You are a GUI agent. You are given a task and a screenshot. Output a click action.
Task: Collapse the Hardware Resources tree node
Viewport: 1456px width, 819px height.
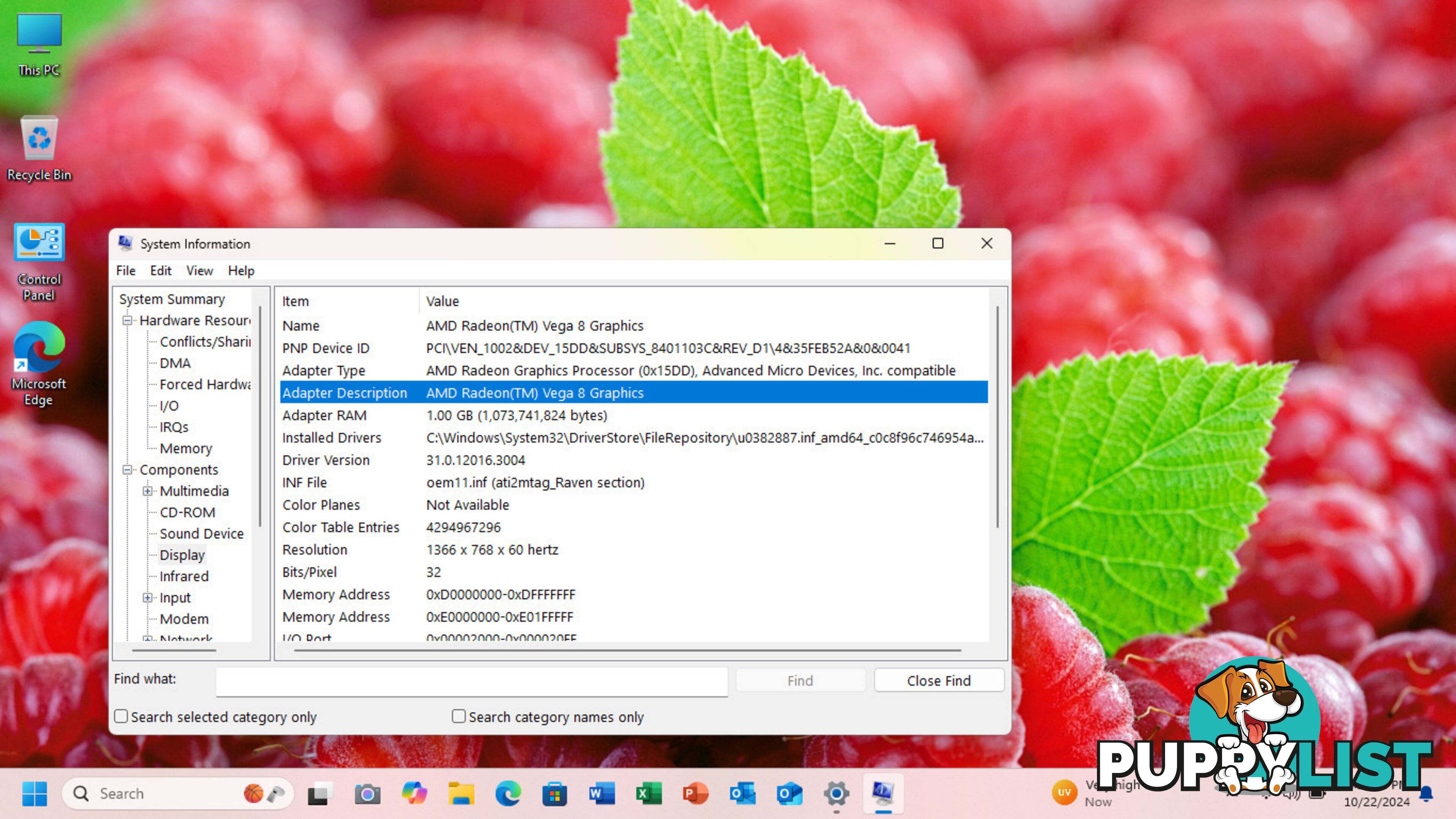coord(127,321)
